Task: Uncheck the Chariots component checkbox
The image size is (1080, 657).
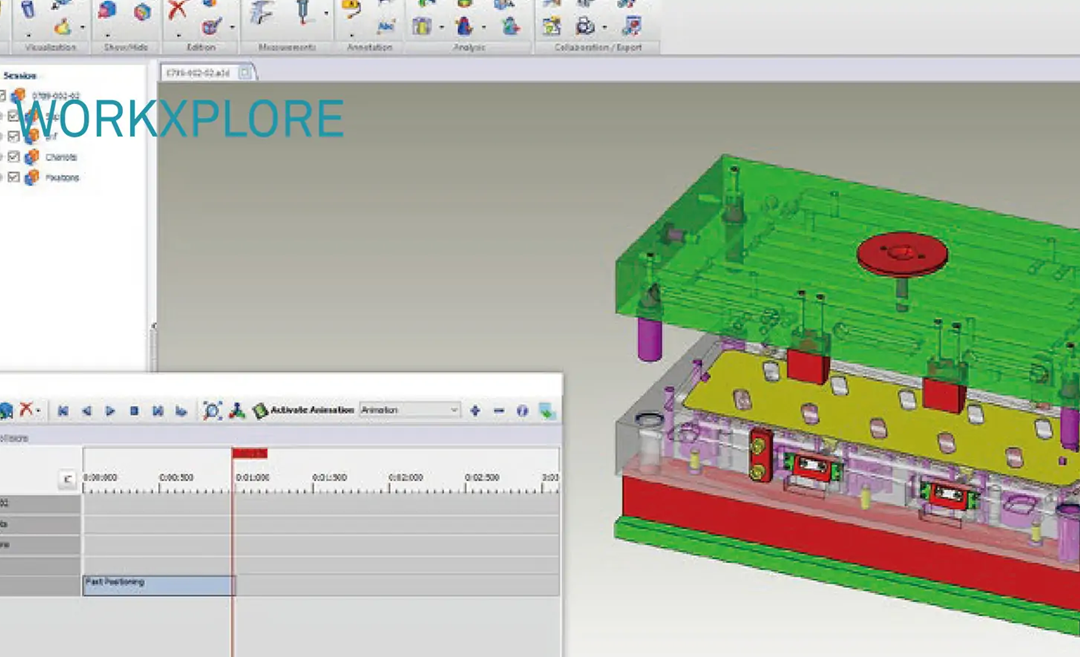Action: tap(13, 157)
